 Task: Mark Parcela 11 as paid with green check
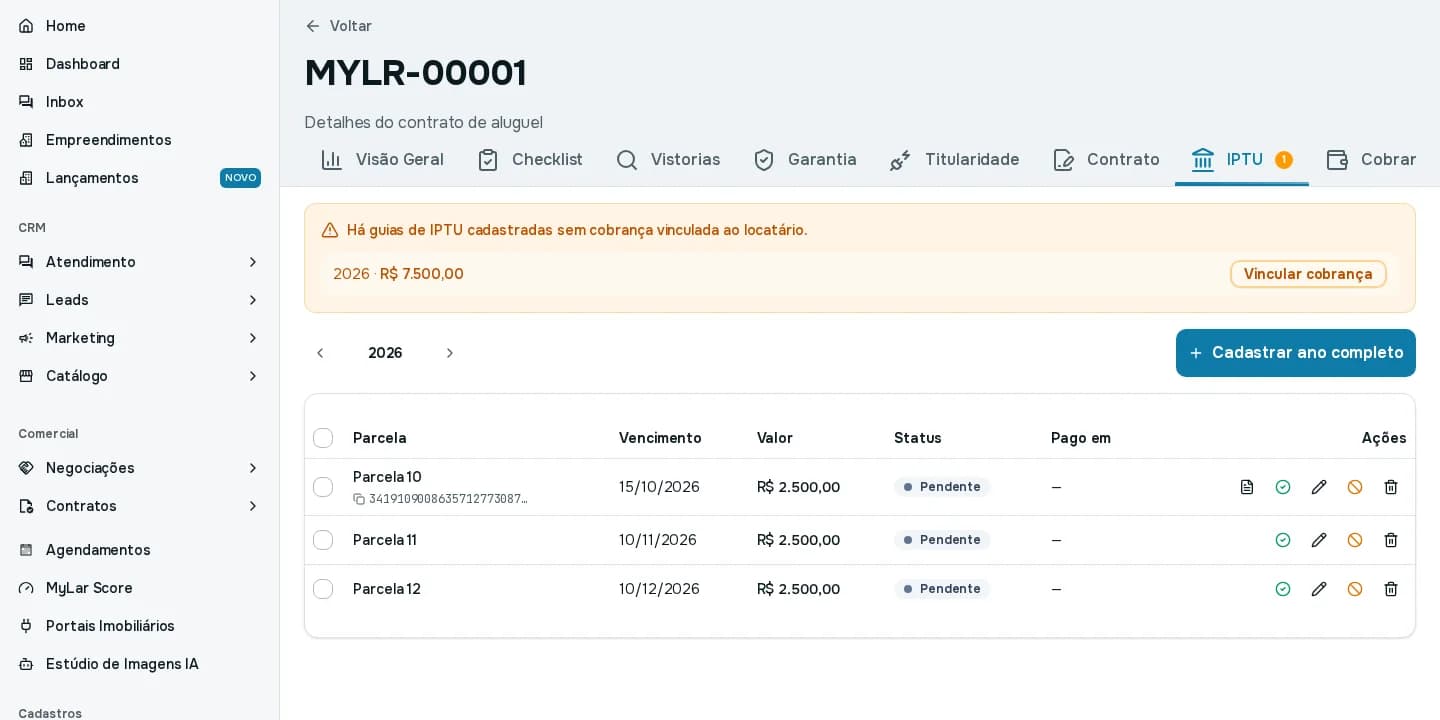click(x=1283, y=540)
